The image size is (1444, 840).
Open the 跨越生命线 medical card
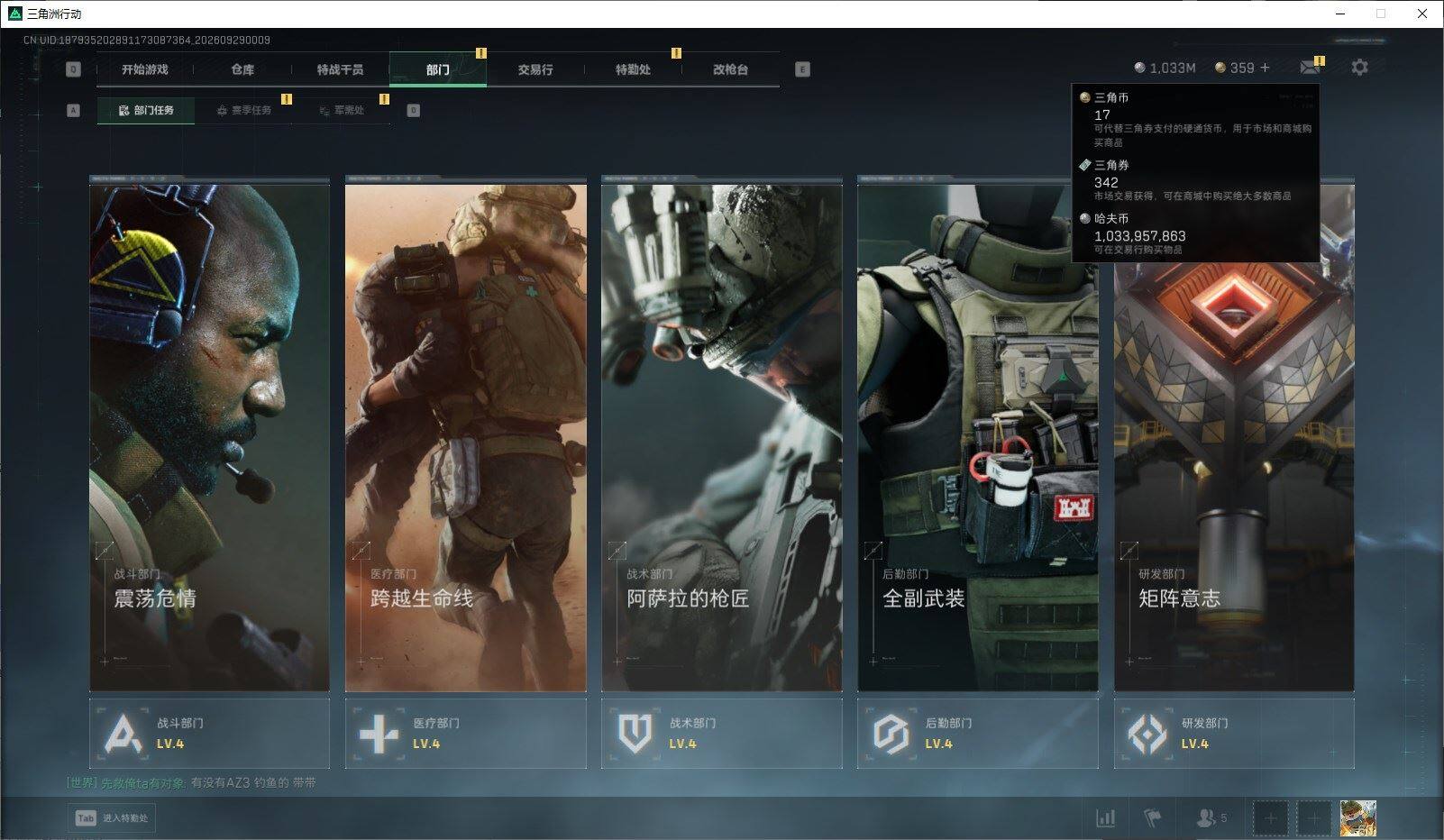click(x=465, y=434)
